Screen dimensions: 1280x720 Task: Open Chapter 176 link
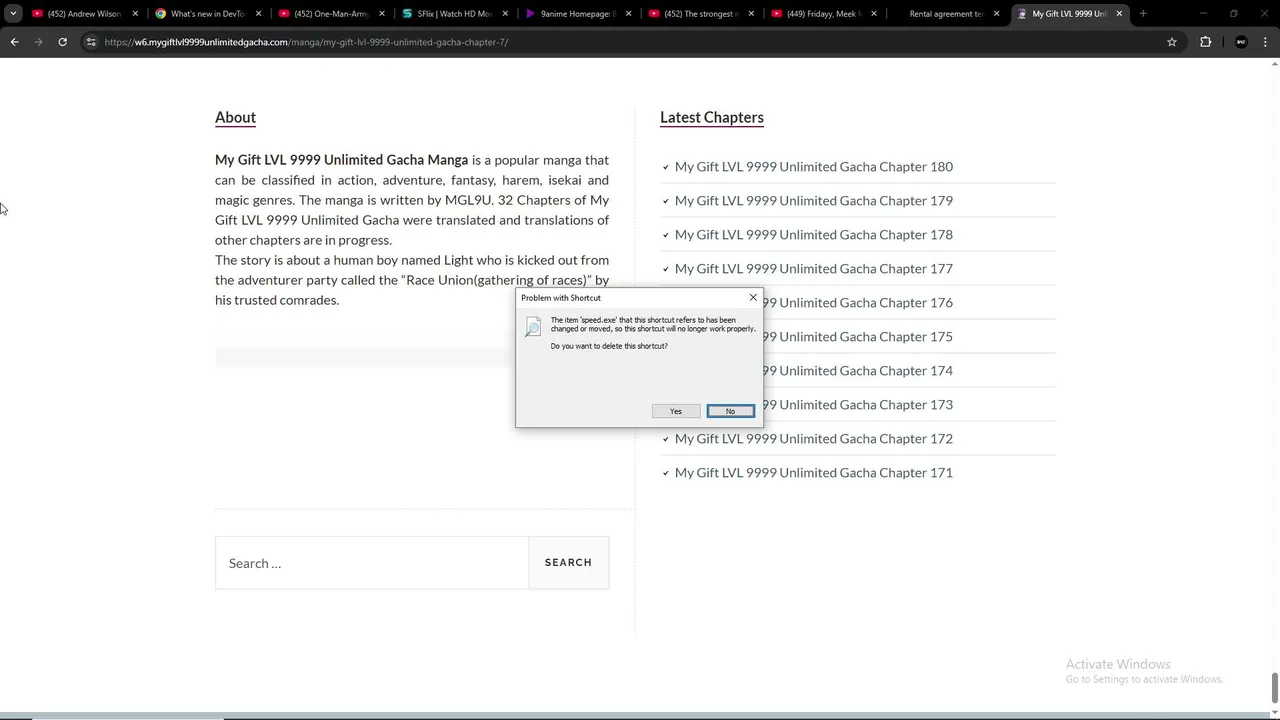point(858,302)
